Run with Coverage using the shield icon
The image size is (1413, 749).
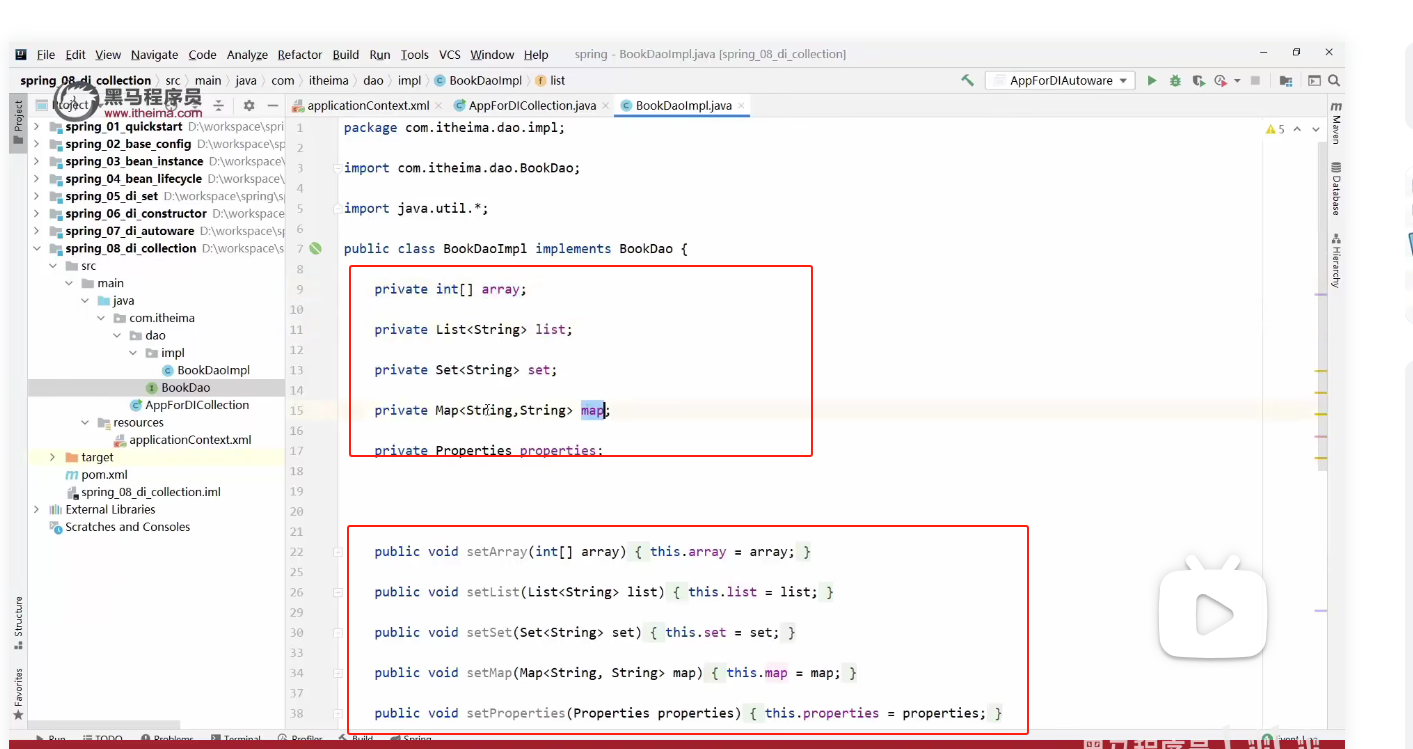pyautogui.click(x=1198, y=81)
